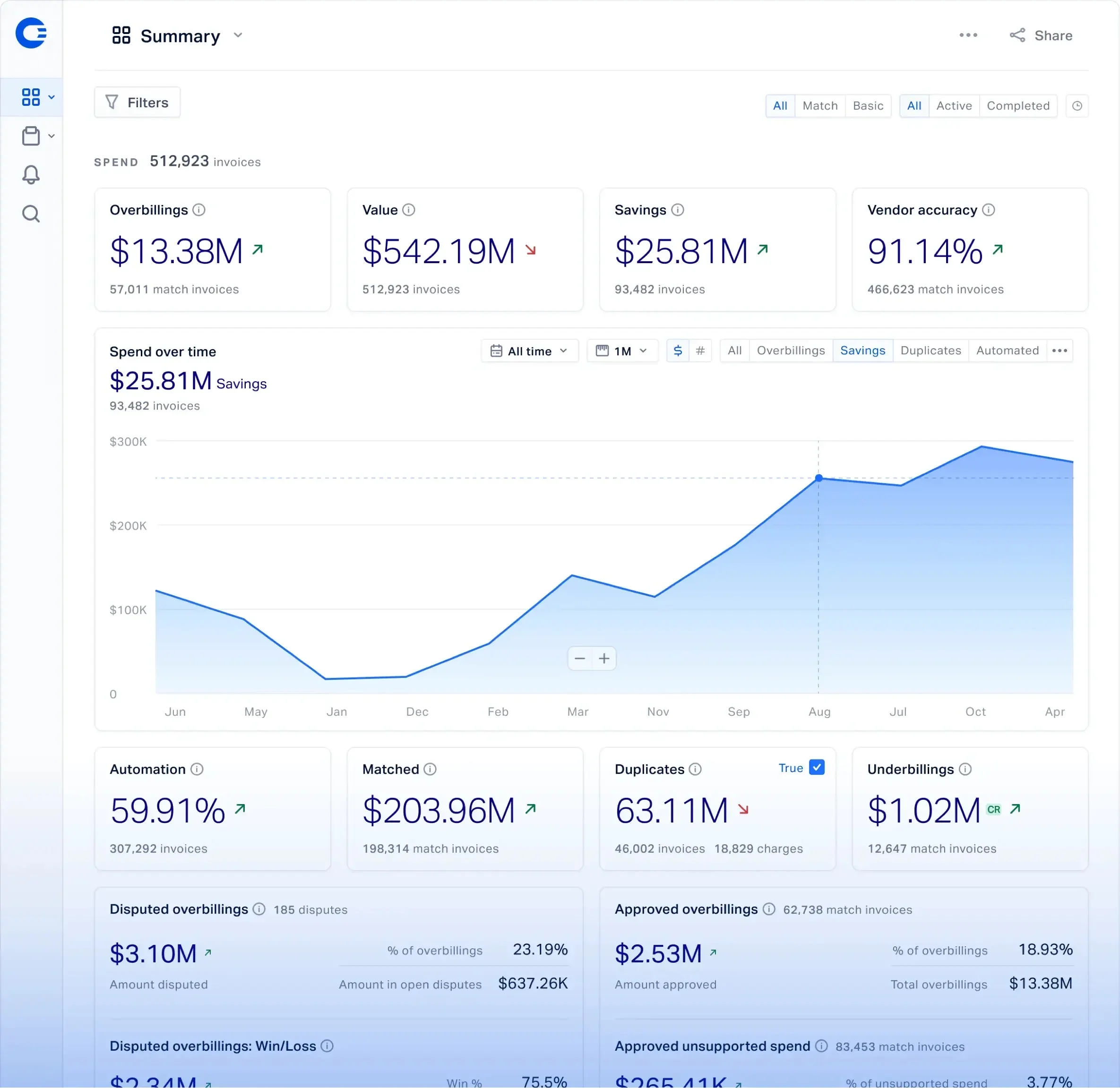This screenshot has width=1120, height=1088.
Task: Select the Match filter option
Action: (820, 106)
